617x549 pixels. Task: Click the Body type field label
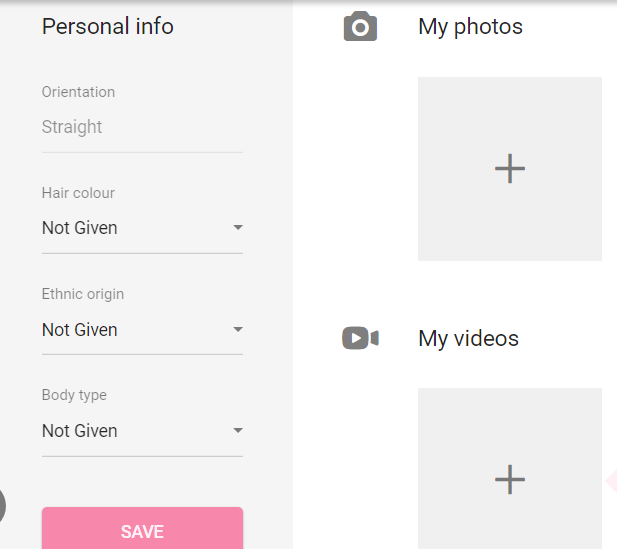74,395
